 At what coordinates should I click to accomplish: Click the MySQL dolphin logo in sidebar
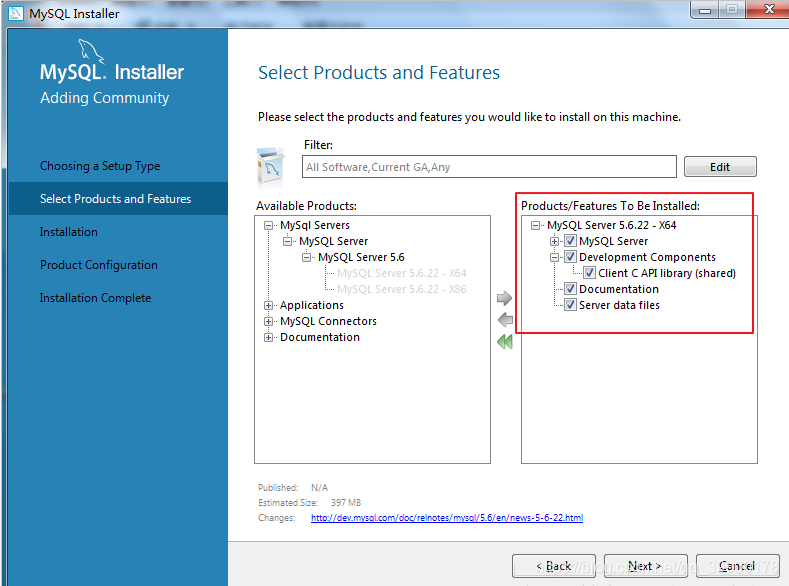point(91,52)
